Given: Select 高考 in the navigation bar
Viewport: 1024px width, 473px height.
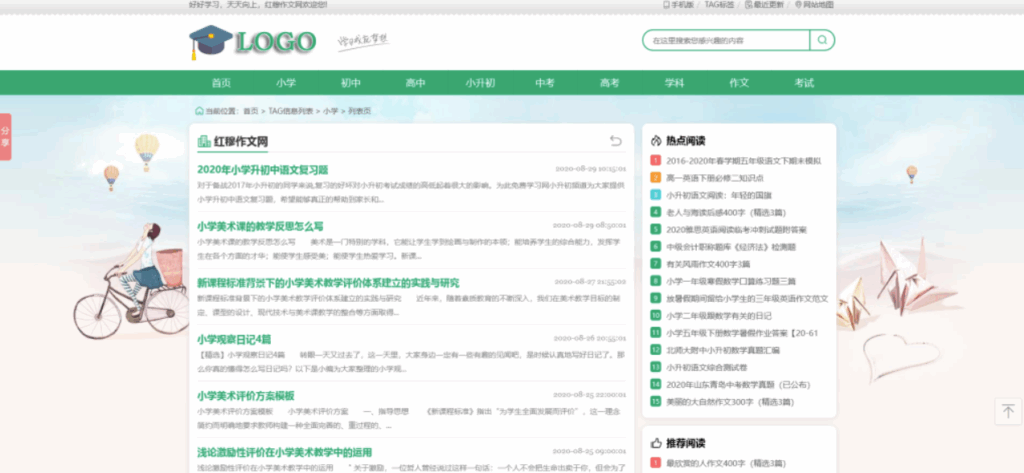Looking at the screenshot, I should pyautogui.click(x=609, y=83).
